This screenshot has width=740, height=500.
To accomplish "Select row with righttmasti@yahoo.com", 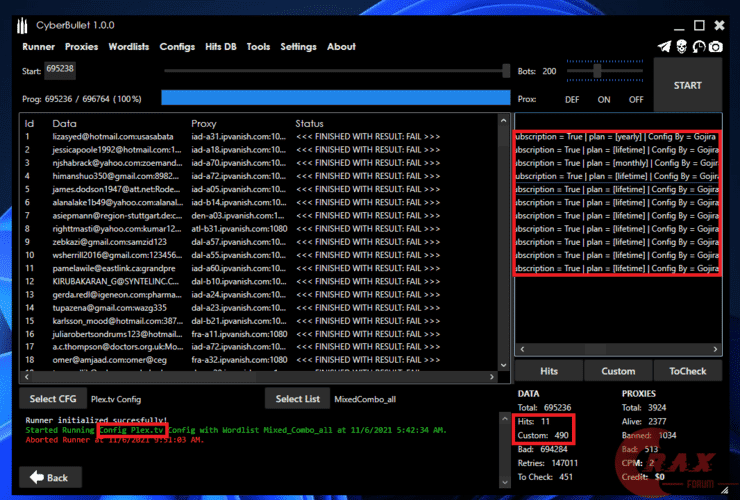I will (259, 229).
